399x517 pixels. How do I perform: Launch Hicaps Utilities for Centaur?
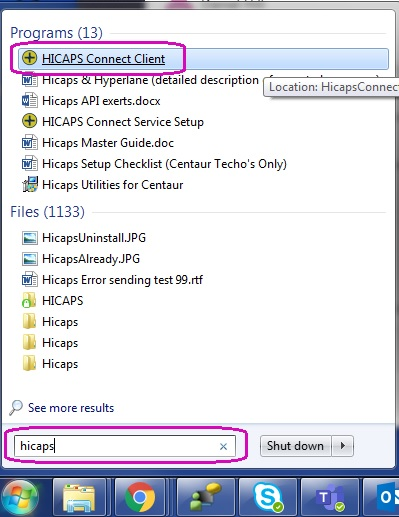coord(112,185)
